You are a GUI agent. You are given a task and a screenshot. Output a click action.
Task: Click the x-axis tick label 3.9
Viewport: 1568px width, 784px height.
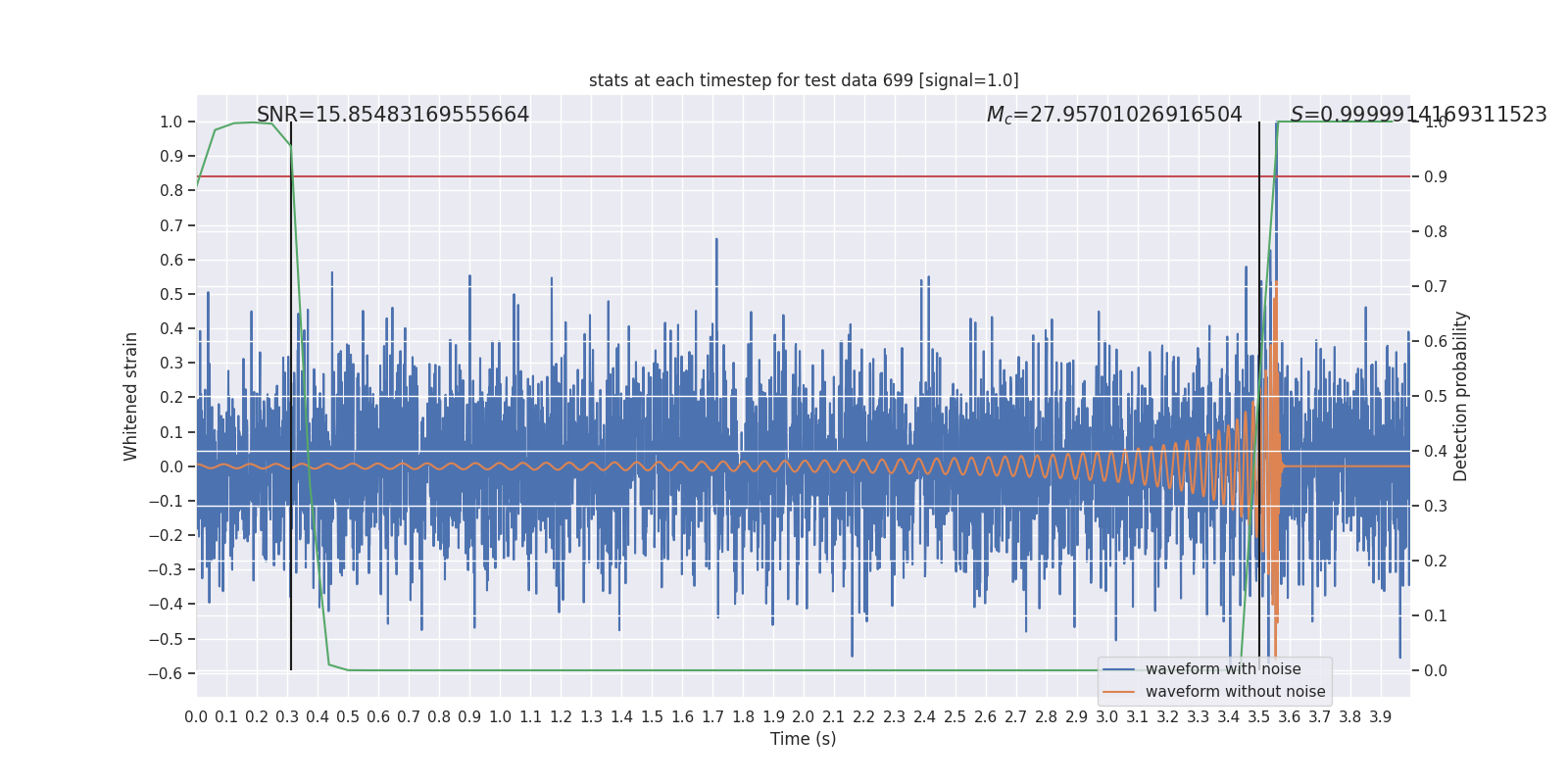1381,717
